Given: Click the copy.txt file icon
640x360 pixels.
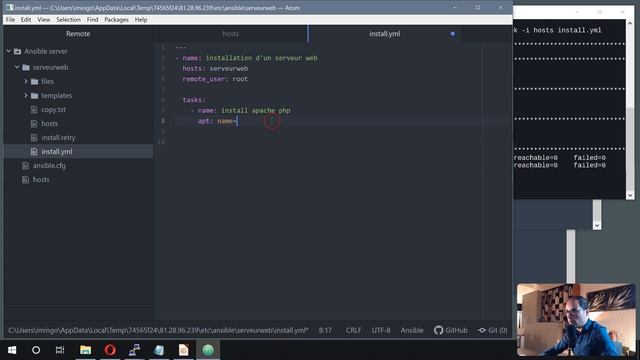Looking at the screenshot, I should tap(34, 109).
